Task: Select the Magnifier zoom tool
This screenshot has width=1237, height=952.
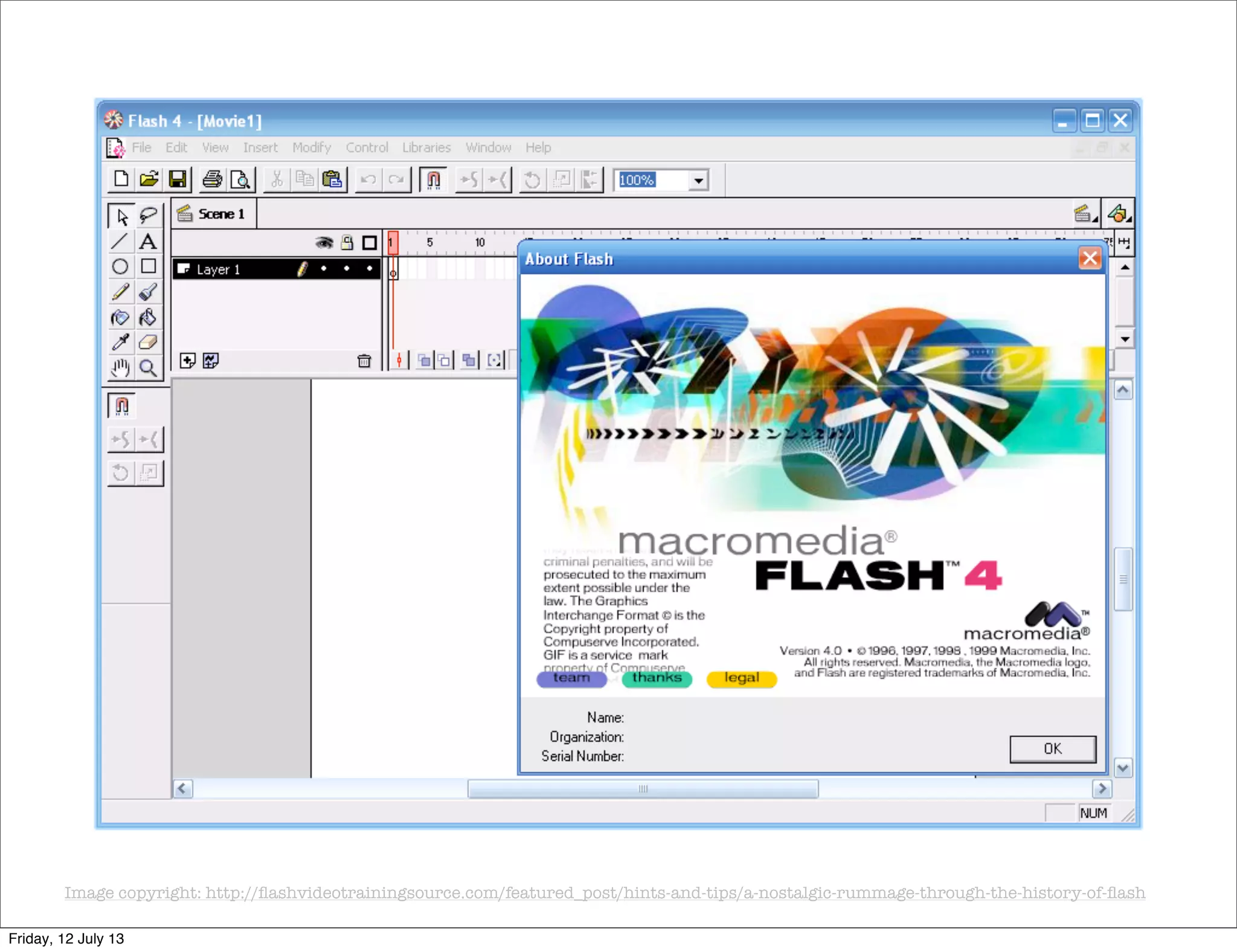Action: coord(149,368)
